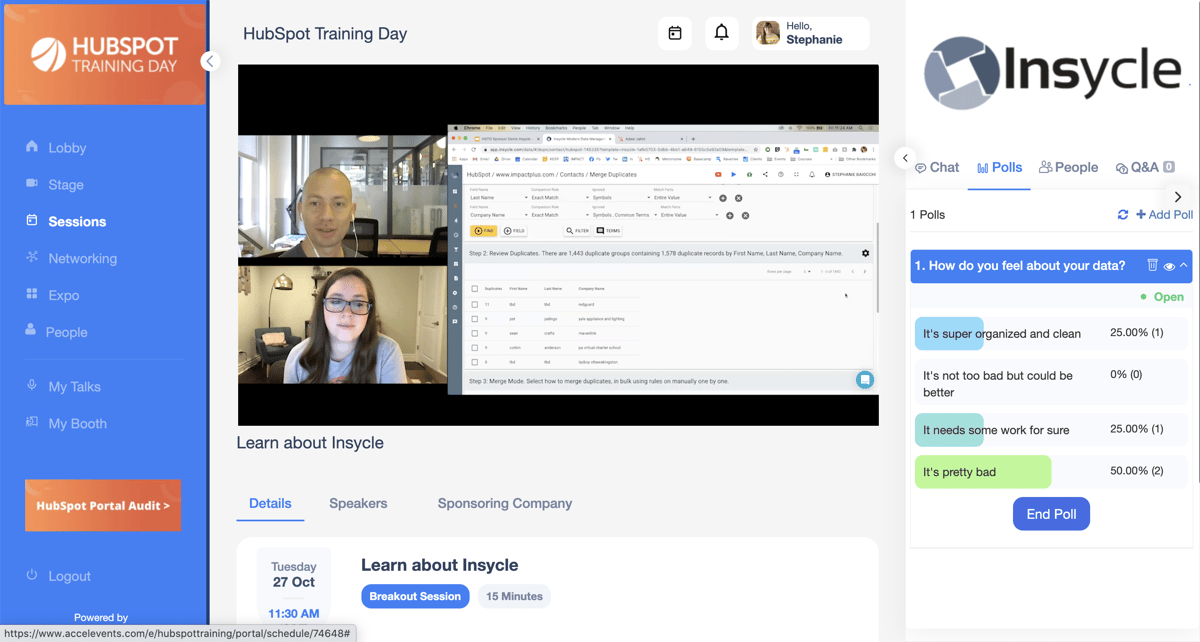Open Step 2 settings gear icon

(x=865, y=254)
